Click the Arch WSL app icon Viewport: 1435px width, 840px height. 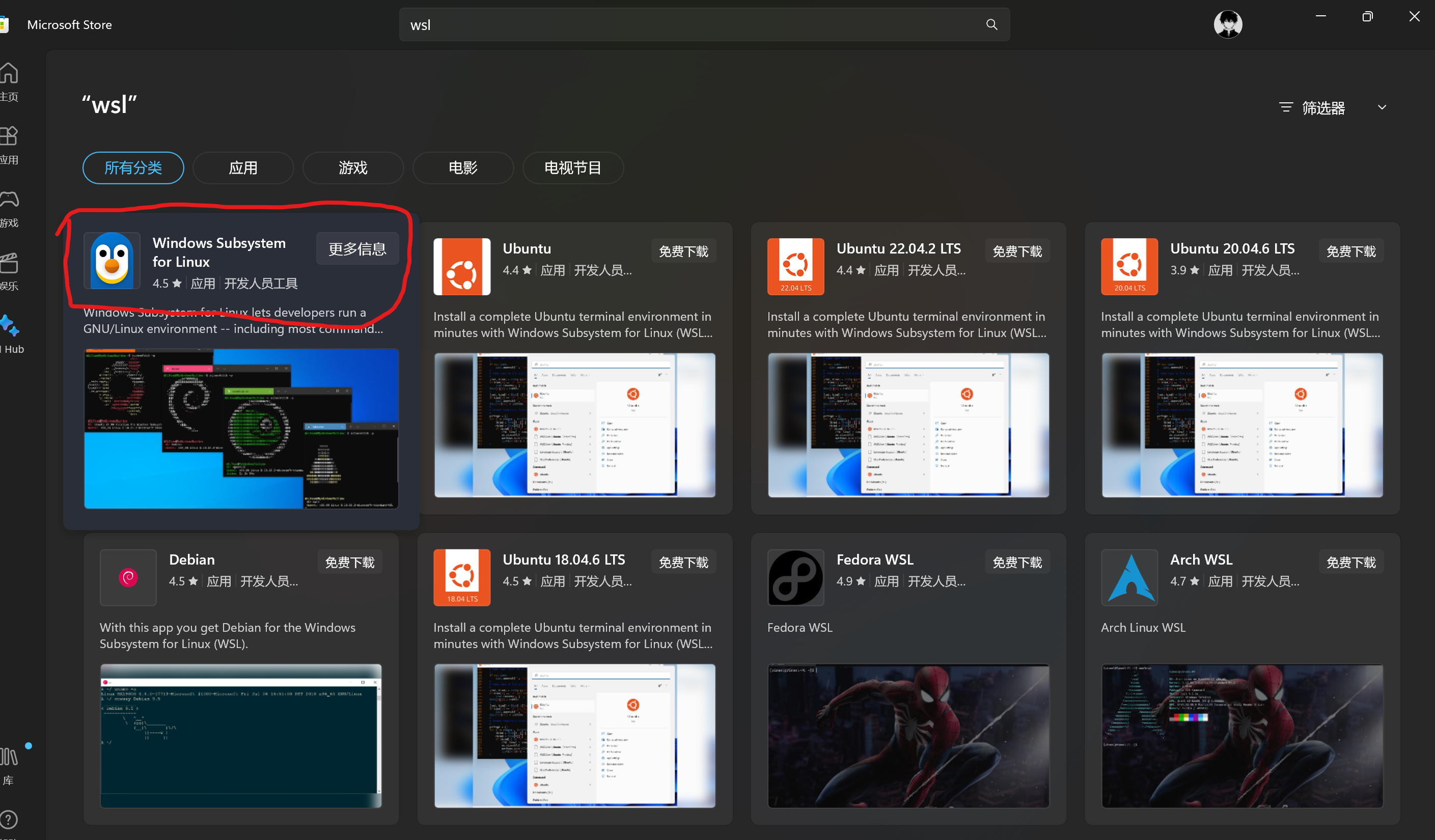1129,577
